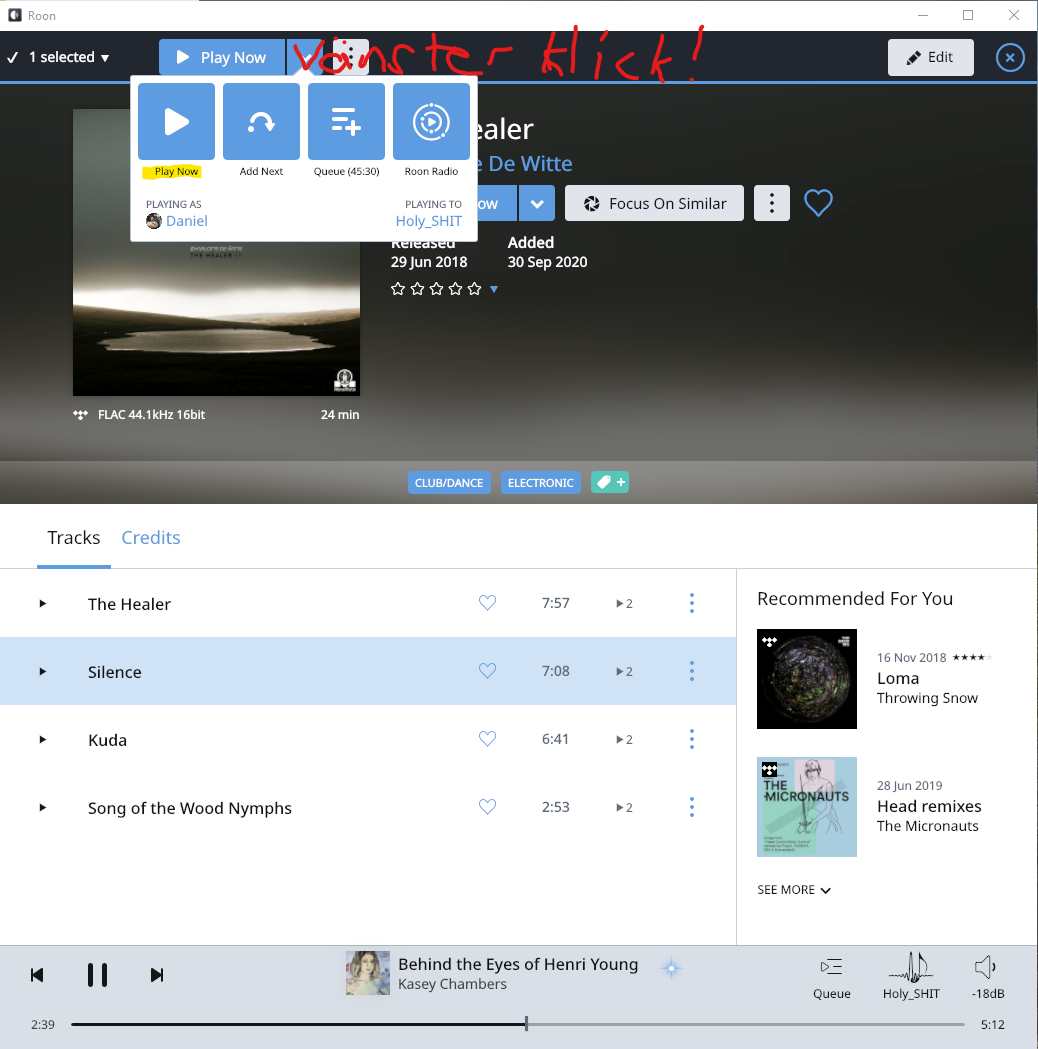Click the Edit button with pencil

click(x=930, y=58)
